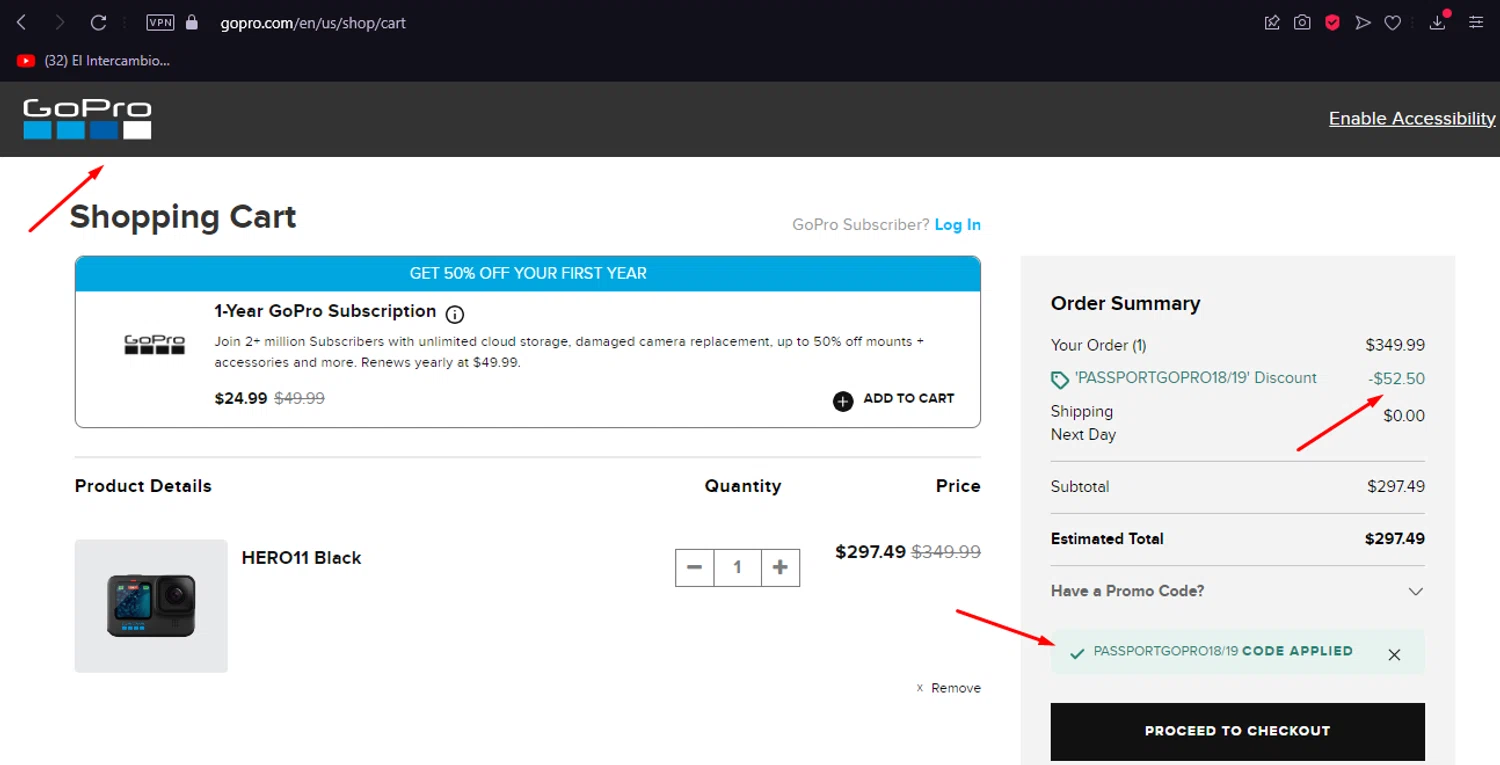Click the Log In link
The width and height of the screenshot is (1500, 765).
957,225
